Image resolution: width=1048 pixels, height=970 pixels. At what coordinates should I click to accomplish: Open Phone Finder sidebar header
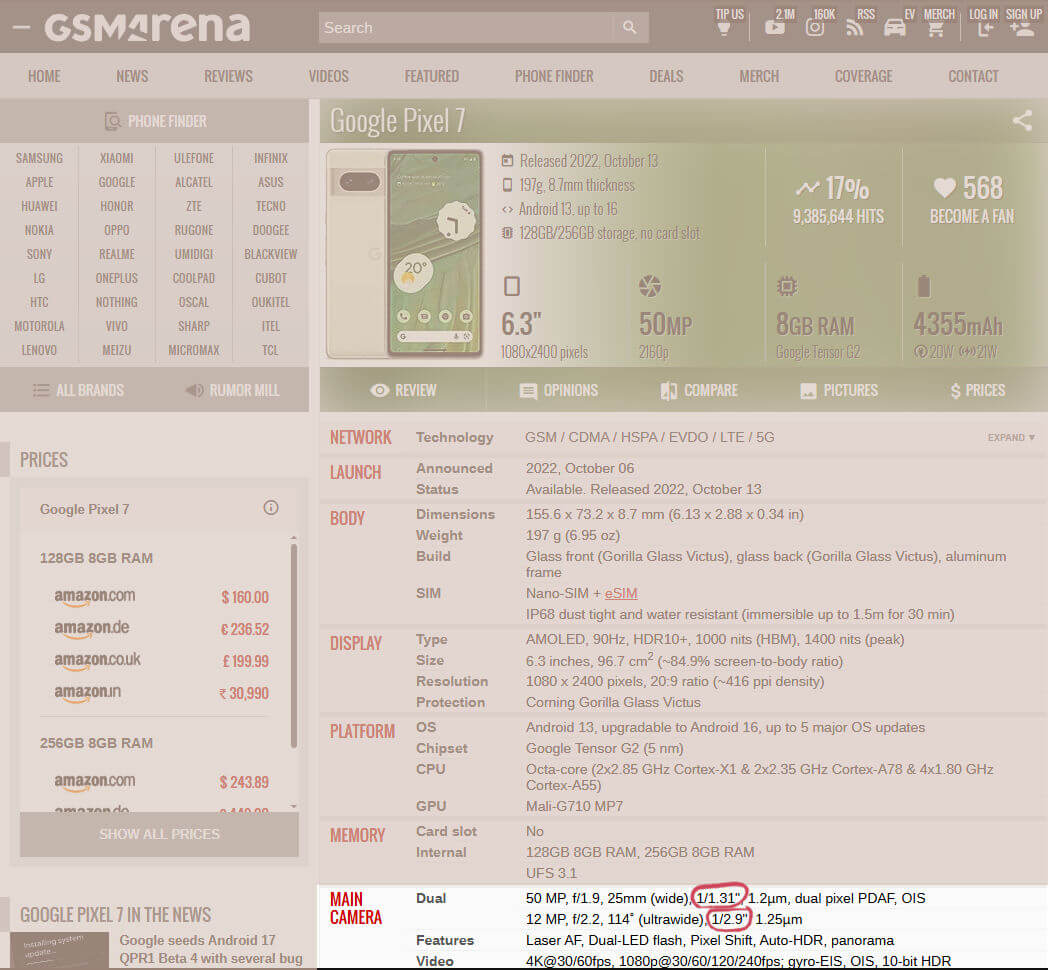155,121
